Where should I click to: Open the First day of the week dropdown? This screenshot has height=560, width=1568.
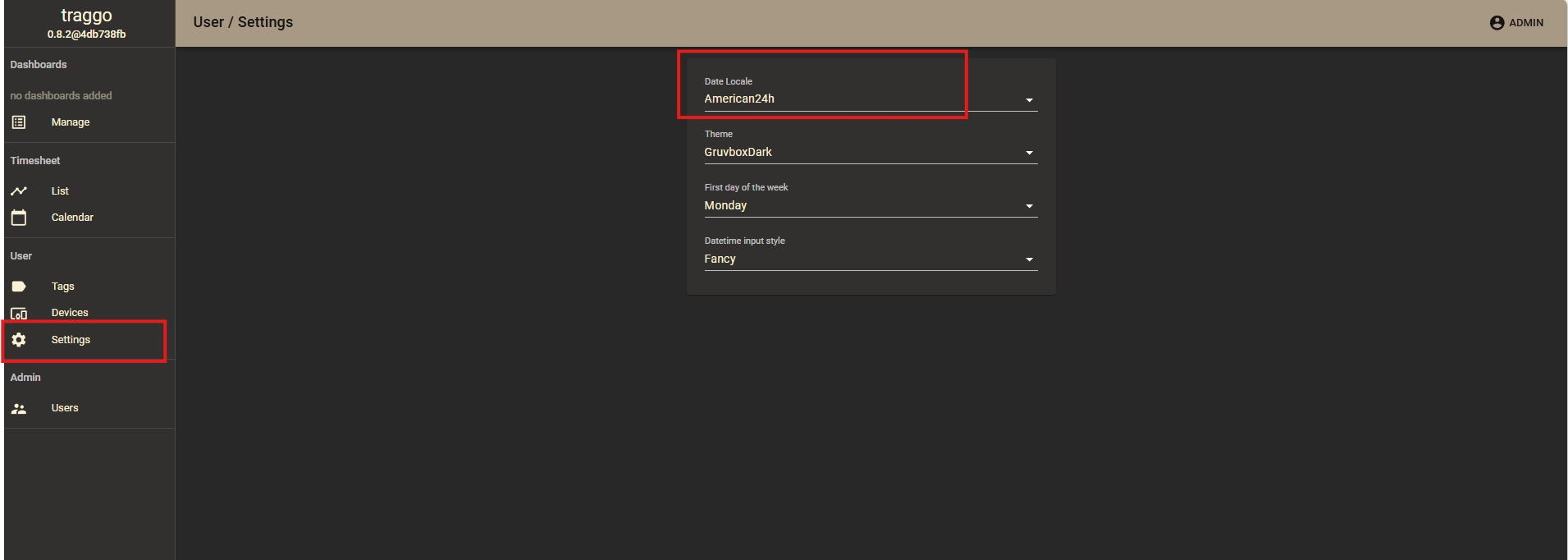point(870,206)
